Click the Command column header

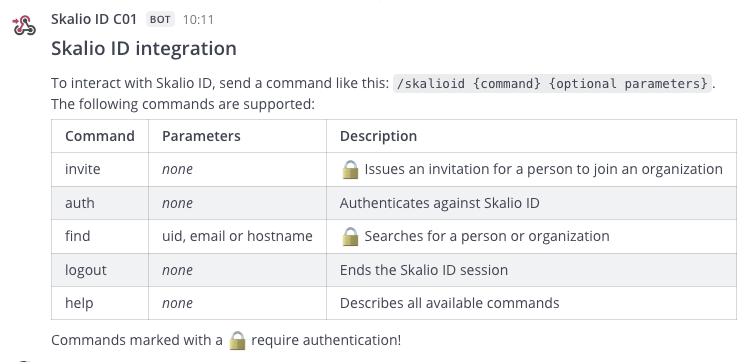point(100,136)
